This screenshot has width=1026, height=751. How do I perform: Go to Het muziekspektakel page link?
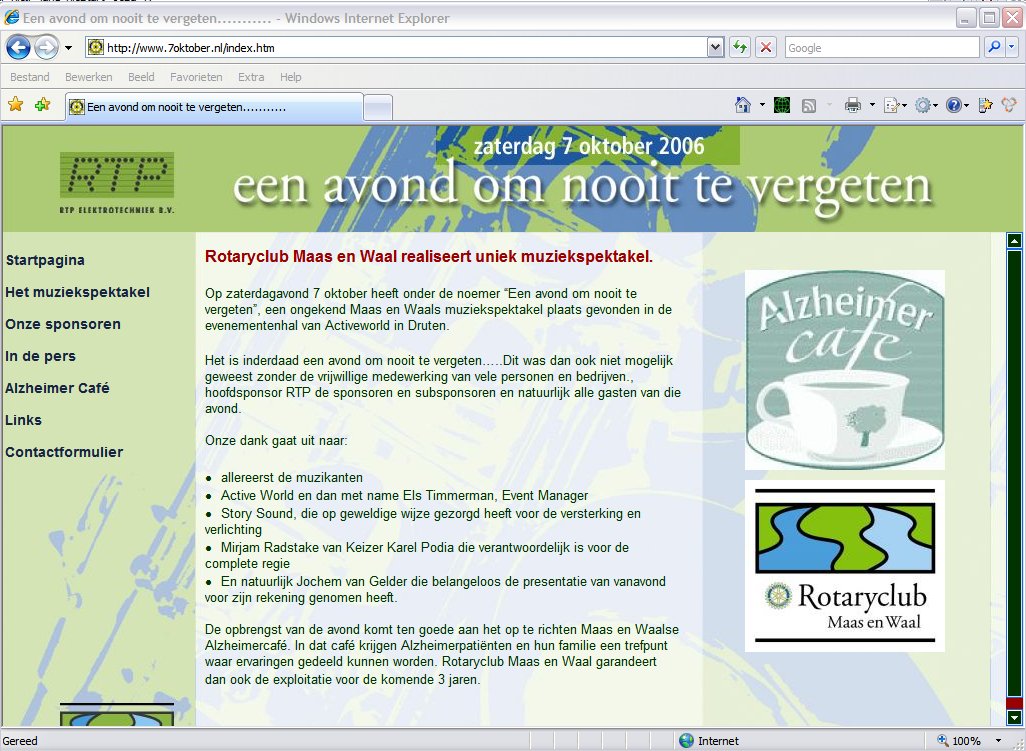pos(77,292)
